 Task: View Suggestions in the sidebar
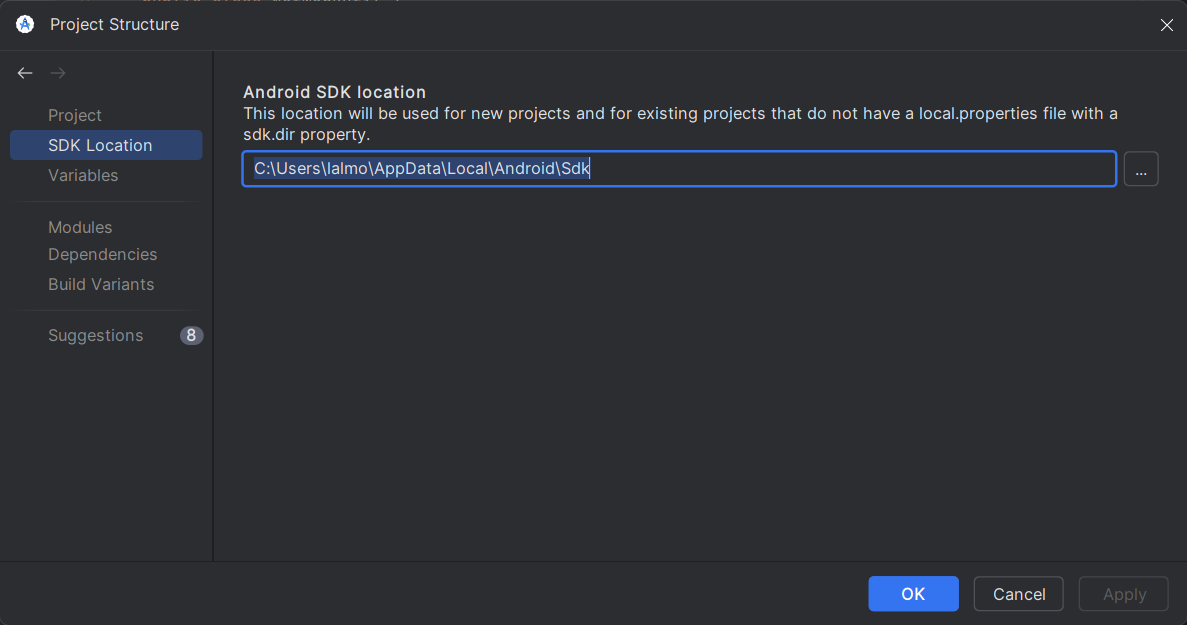(x=95, y=335)
